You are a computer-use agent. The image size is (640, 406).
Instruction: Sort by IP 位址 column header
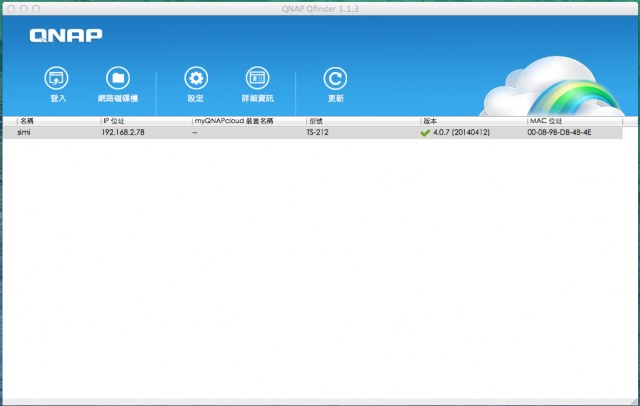click(113, 121)
